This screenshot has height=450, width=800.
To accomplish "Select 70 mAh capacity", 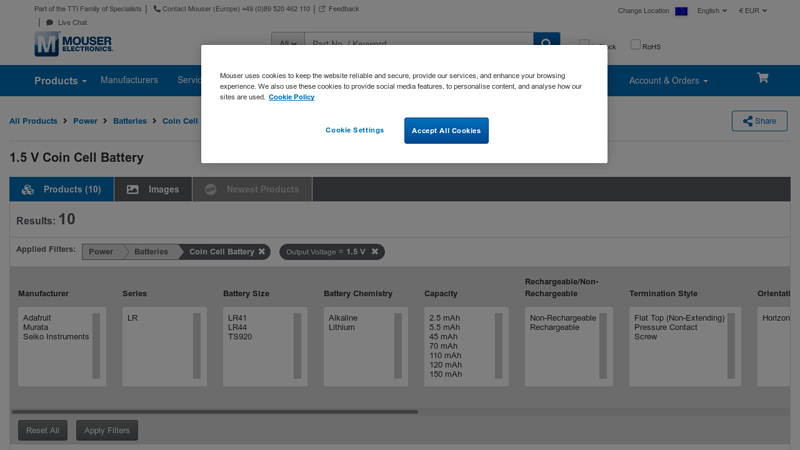I will tap(443, 346).
